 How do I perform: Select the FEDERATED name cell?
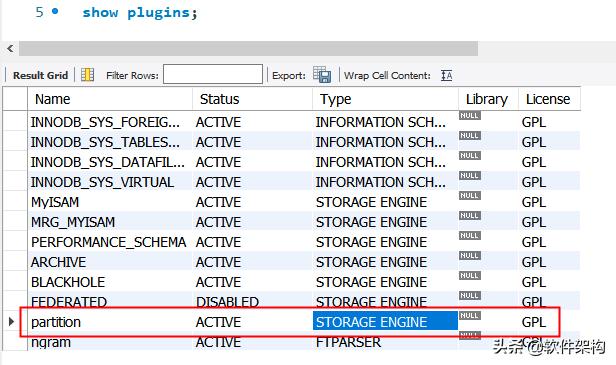110,302
